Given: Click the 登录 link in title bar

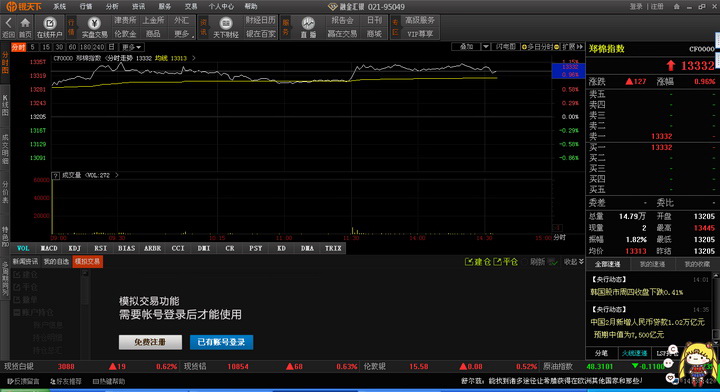Looking at the screenshot, I should point(636,6).
